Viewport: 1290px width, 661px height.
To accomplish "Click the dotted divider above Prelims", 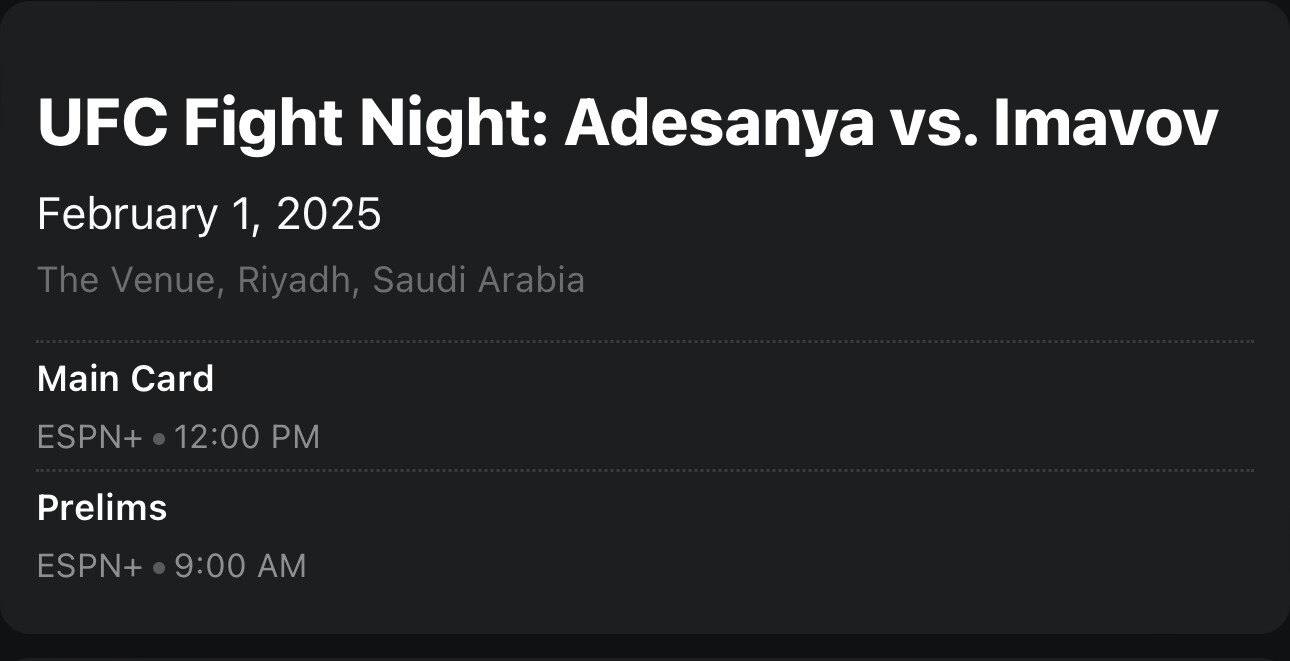I will 645,470.
